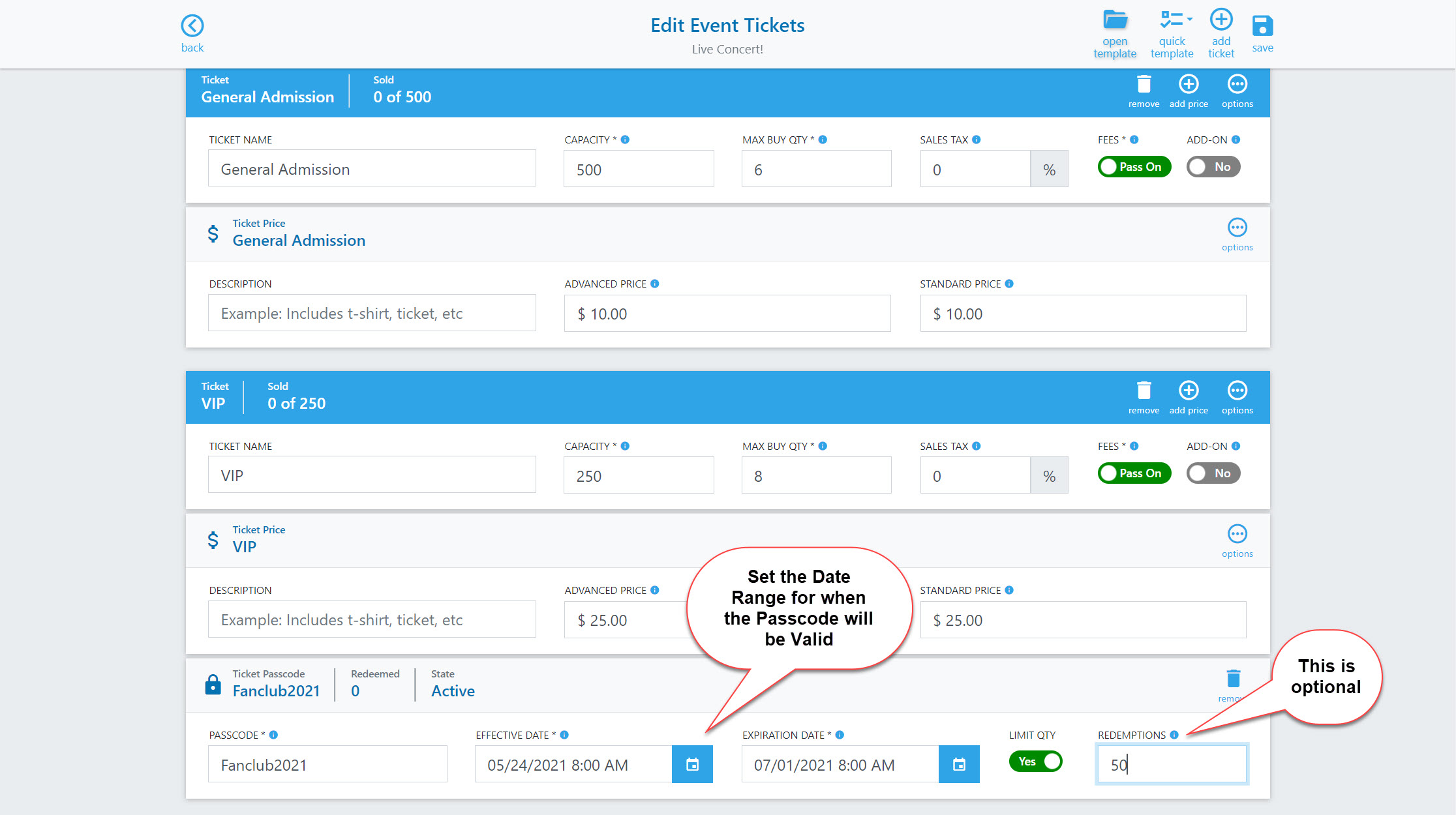Toggle General Admission add-on switch
Viewport: 1456px width, 815px height.
pos(1213,167)
